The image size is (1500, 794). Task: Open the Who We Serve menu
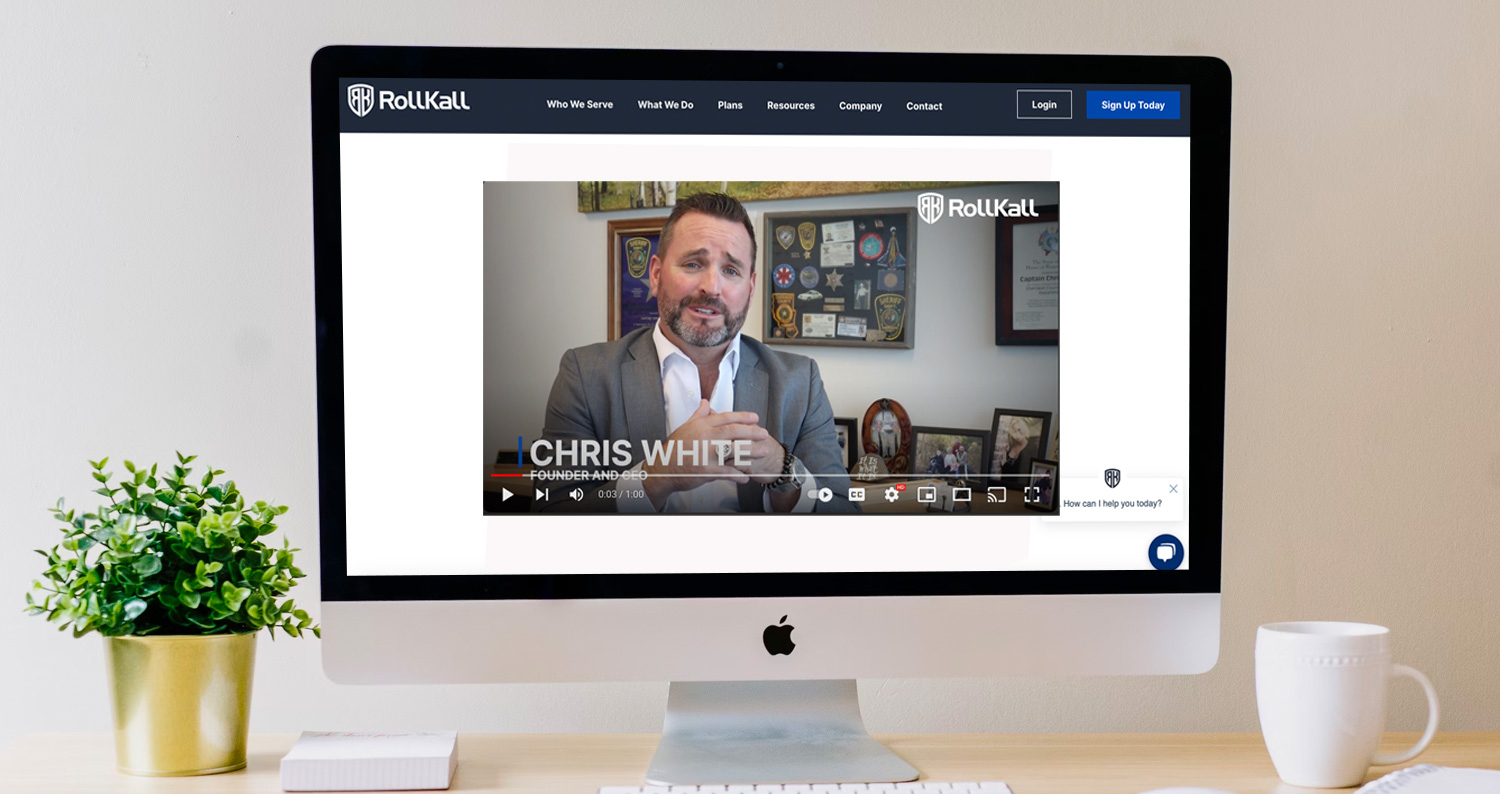click(x=580, y=104)
